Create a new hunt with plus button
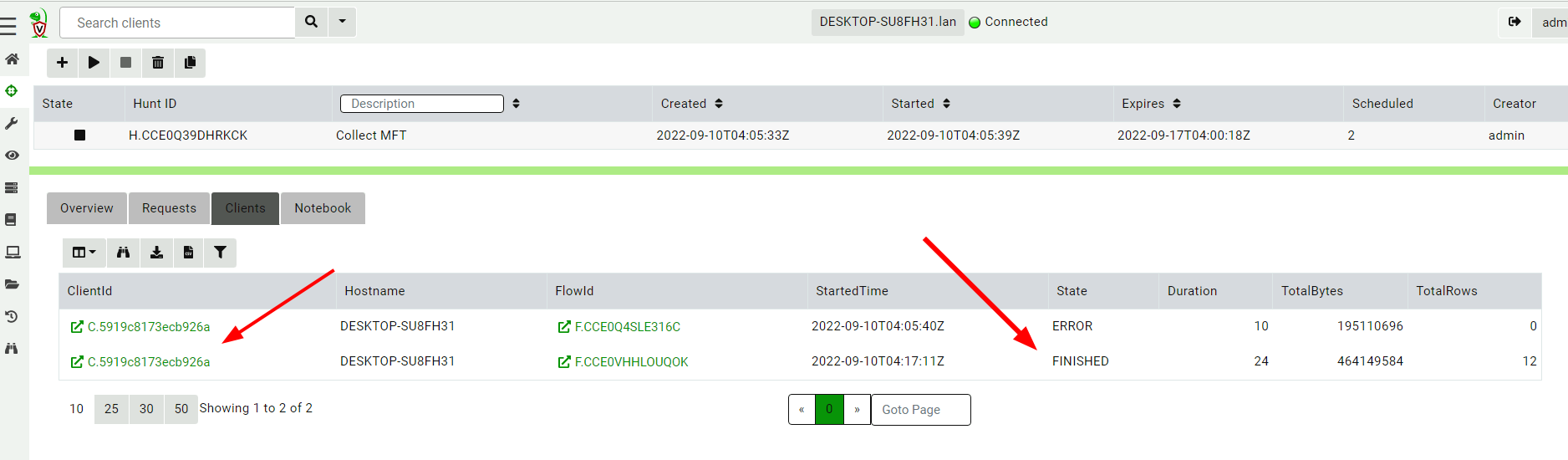 62,63
